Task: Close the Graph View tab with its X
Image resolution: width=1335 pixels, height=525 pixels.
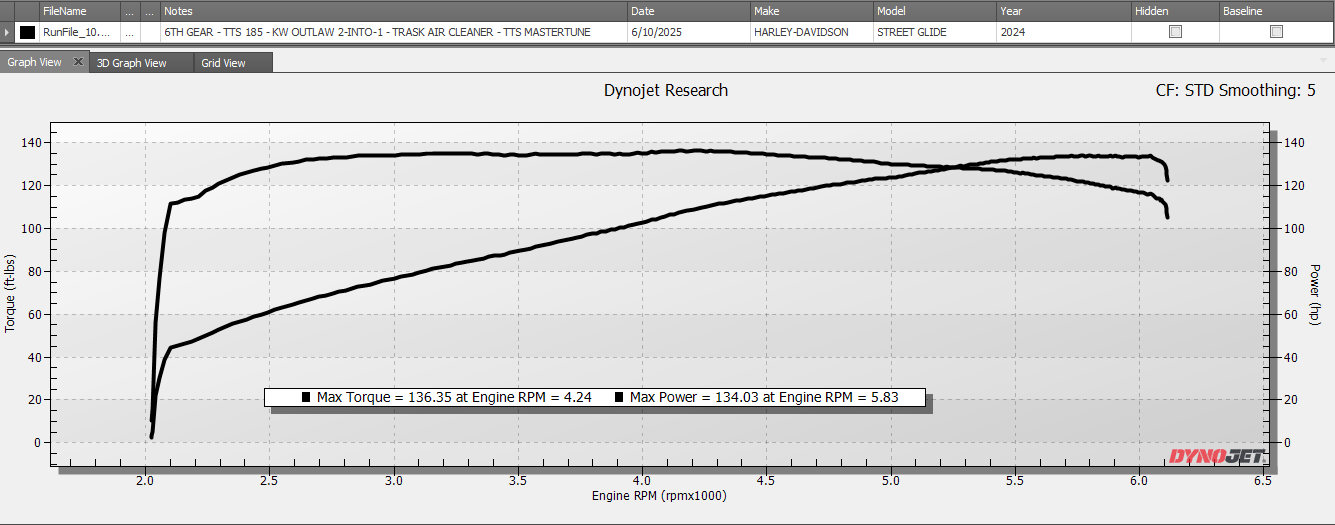Action: click(x=78, y=62)
